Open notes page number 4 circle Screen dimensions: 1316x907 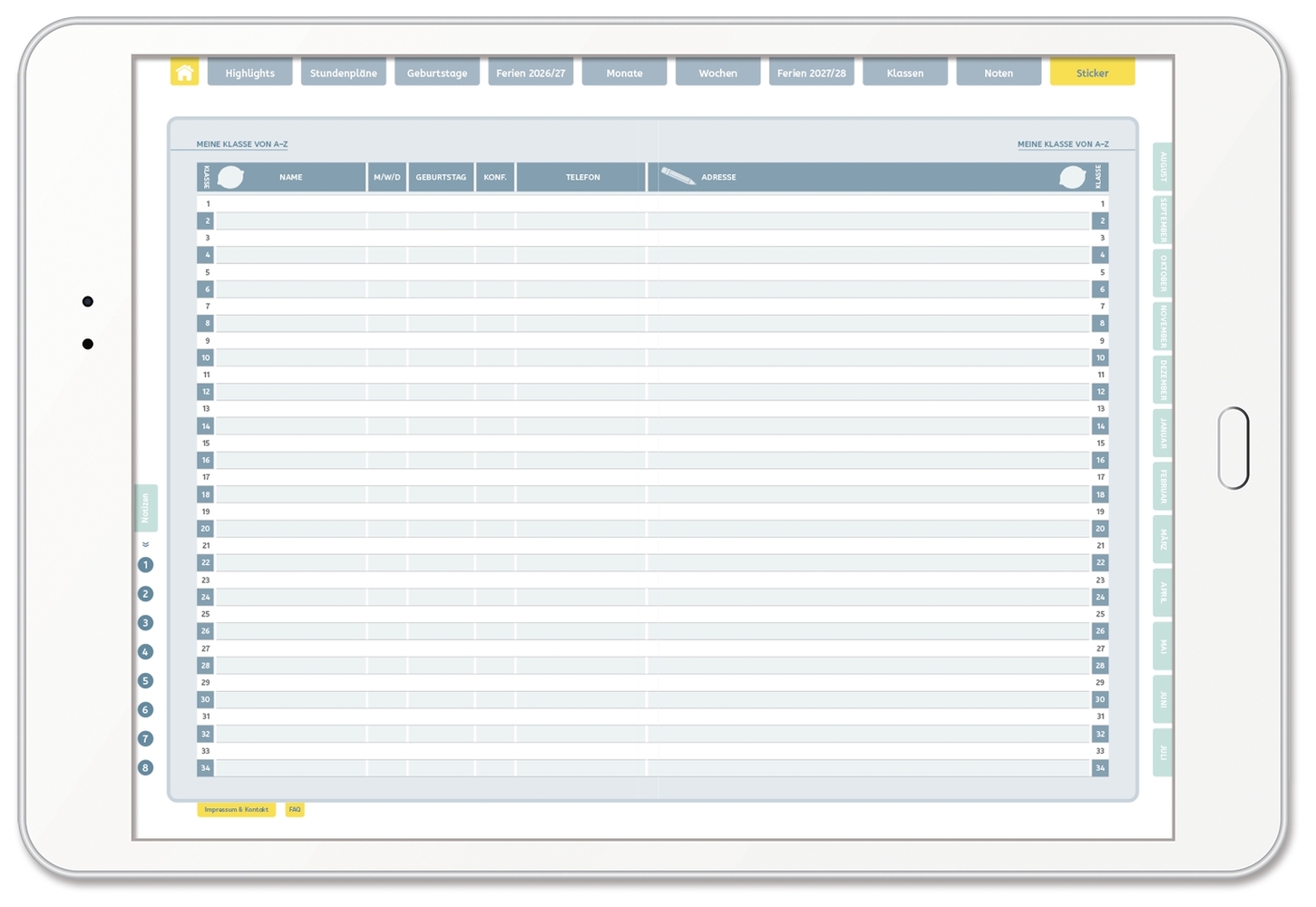(145, 652)
